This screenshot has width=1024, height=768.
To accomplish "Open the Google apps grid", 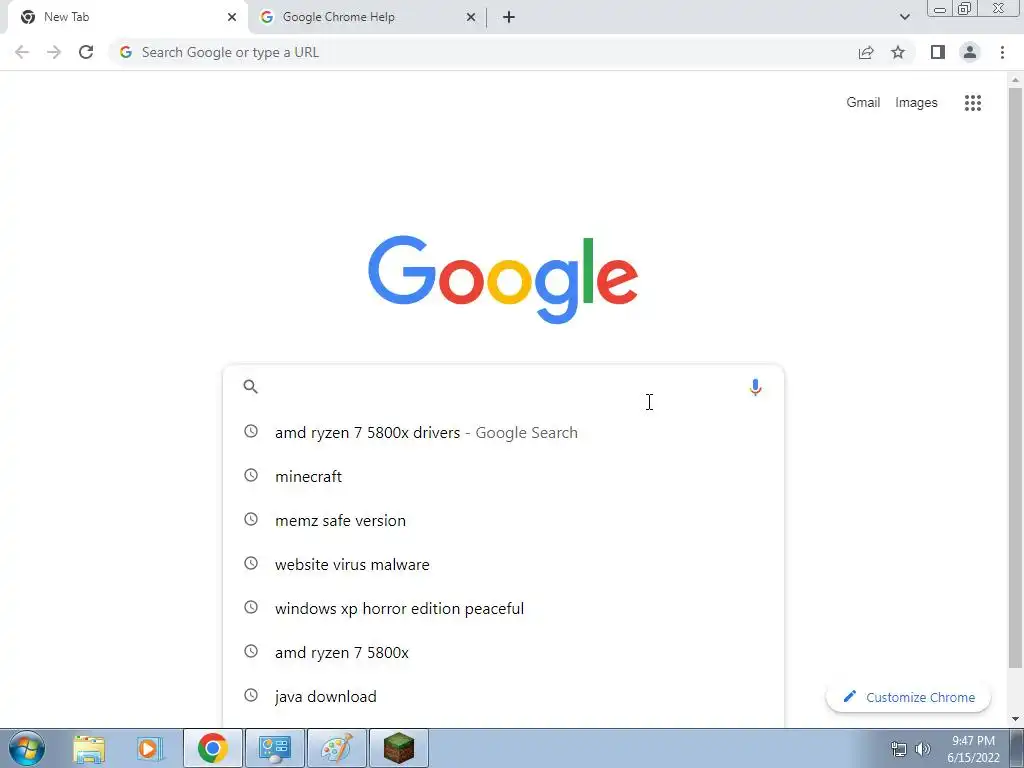I will (972, 103).
